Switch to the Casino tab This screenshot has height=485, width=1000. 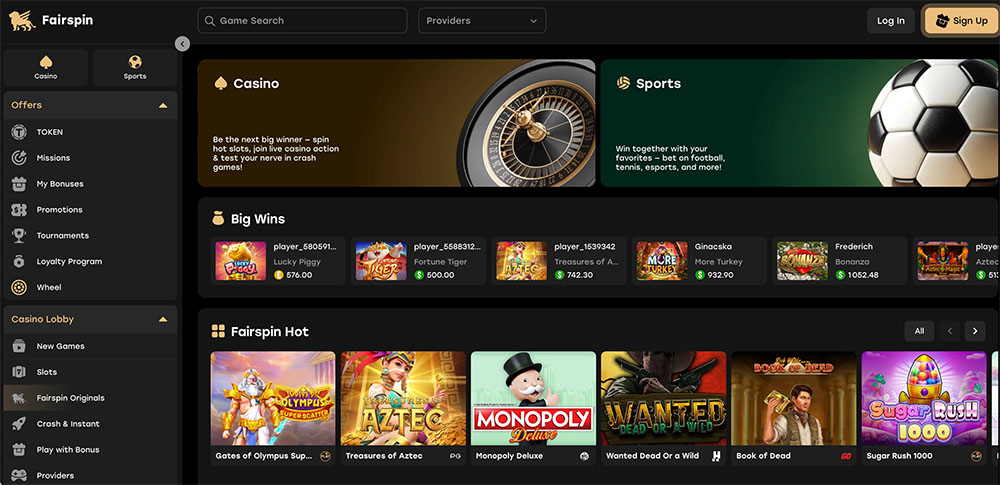[46, 67]
